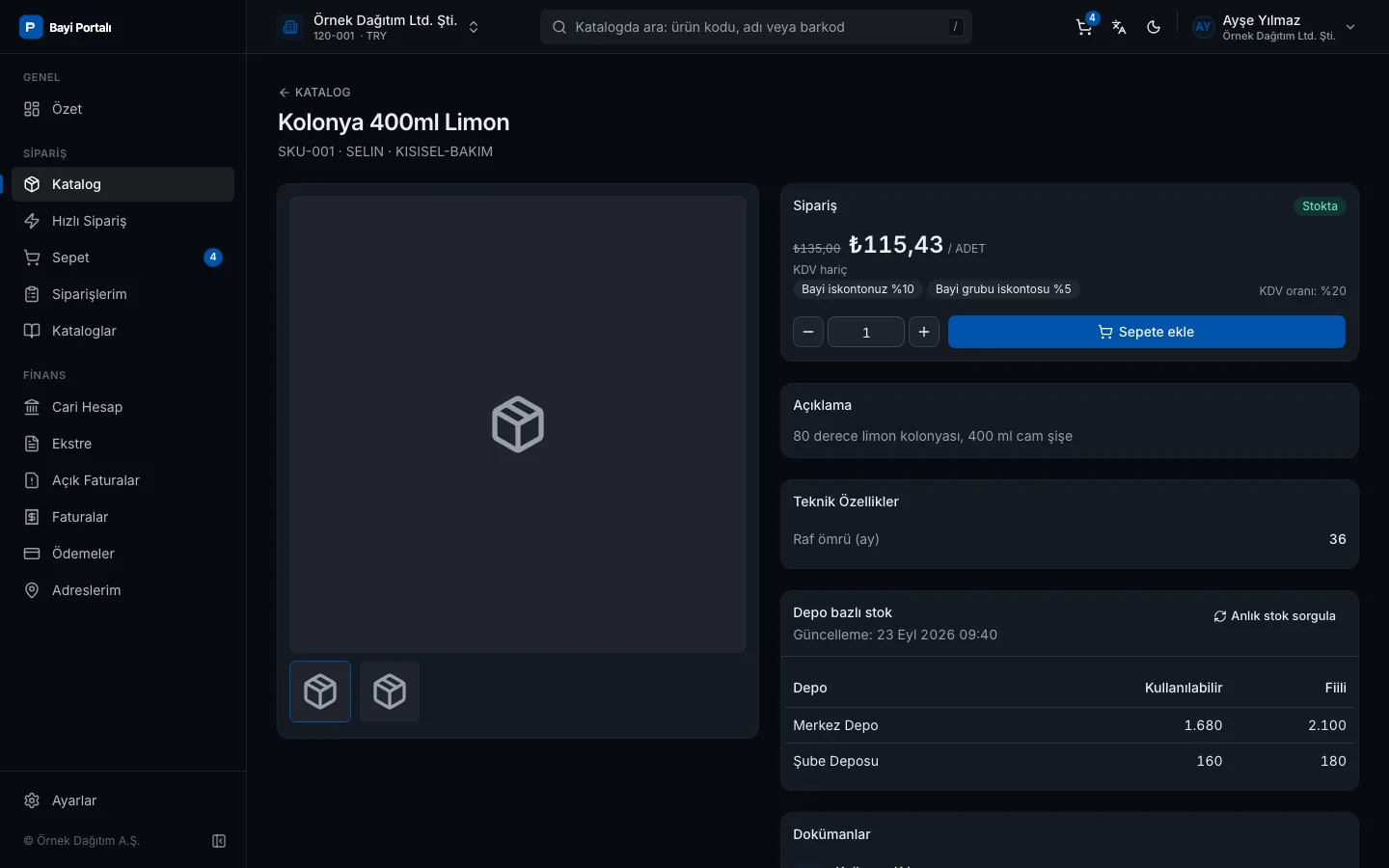Image resolution: width=1389 pixels, height=868 pixels.
Task: Click the Bayi iskontonuz %10 tag
Action: tap(858, 289)
